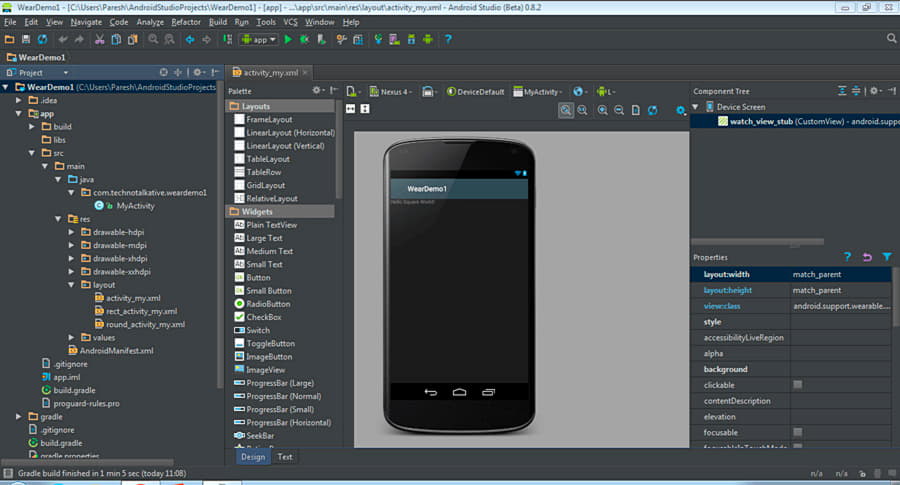900x485 pixels.
Task: Click the green Run app button
Action: click(287, 40)
